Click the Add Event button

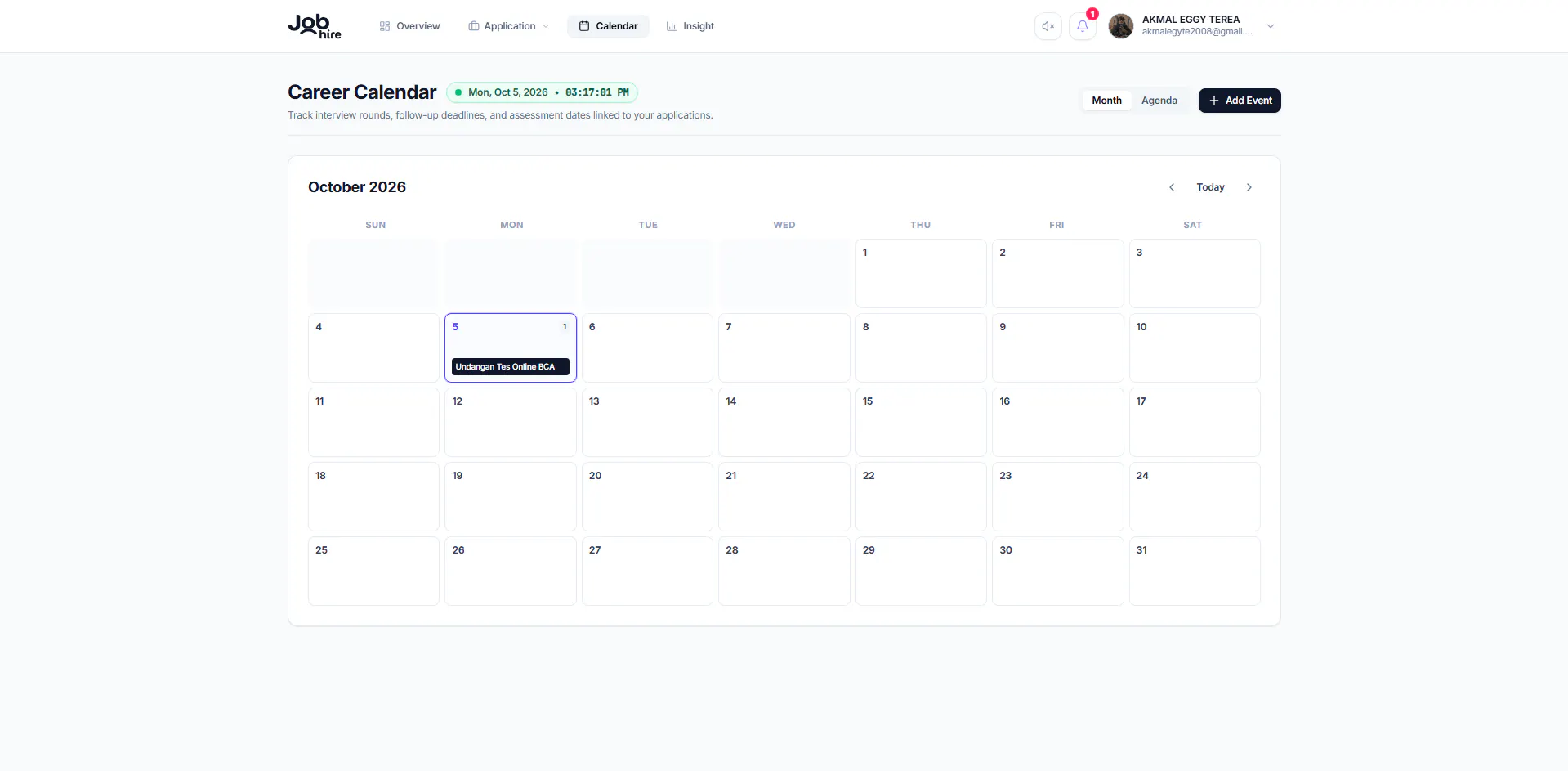pyautogui.click(x=1240, y=101)
